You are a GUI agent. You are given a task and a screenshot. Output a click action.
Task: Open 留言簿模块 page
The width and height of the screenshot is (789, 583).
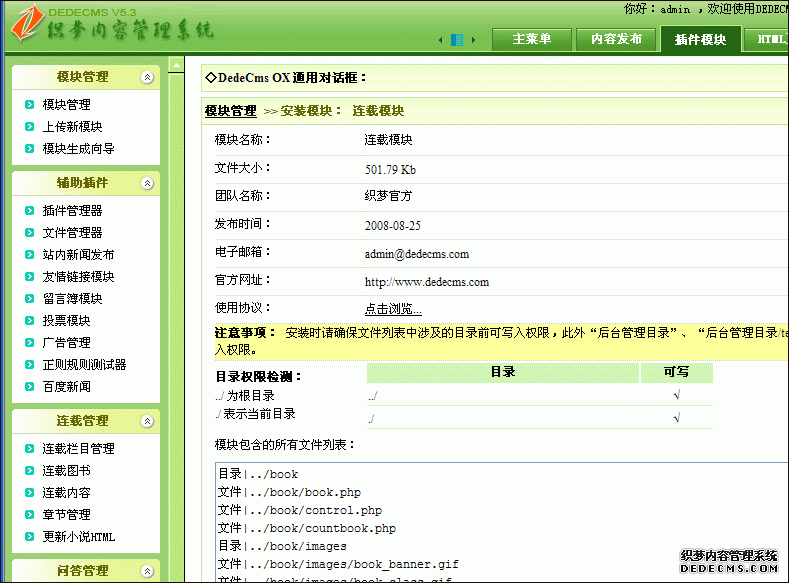(72, 299)
